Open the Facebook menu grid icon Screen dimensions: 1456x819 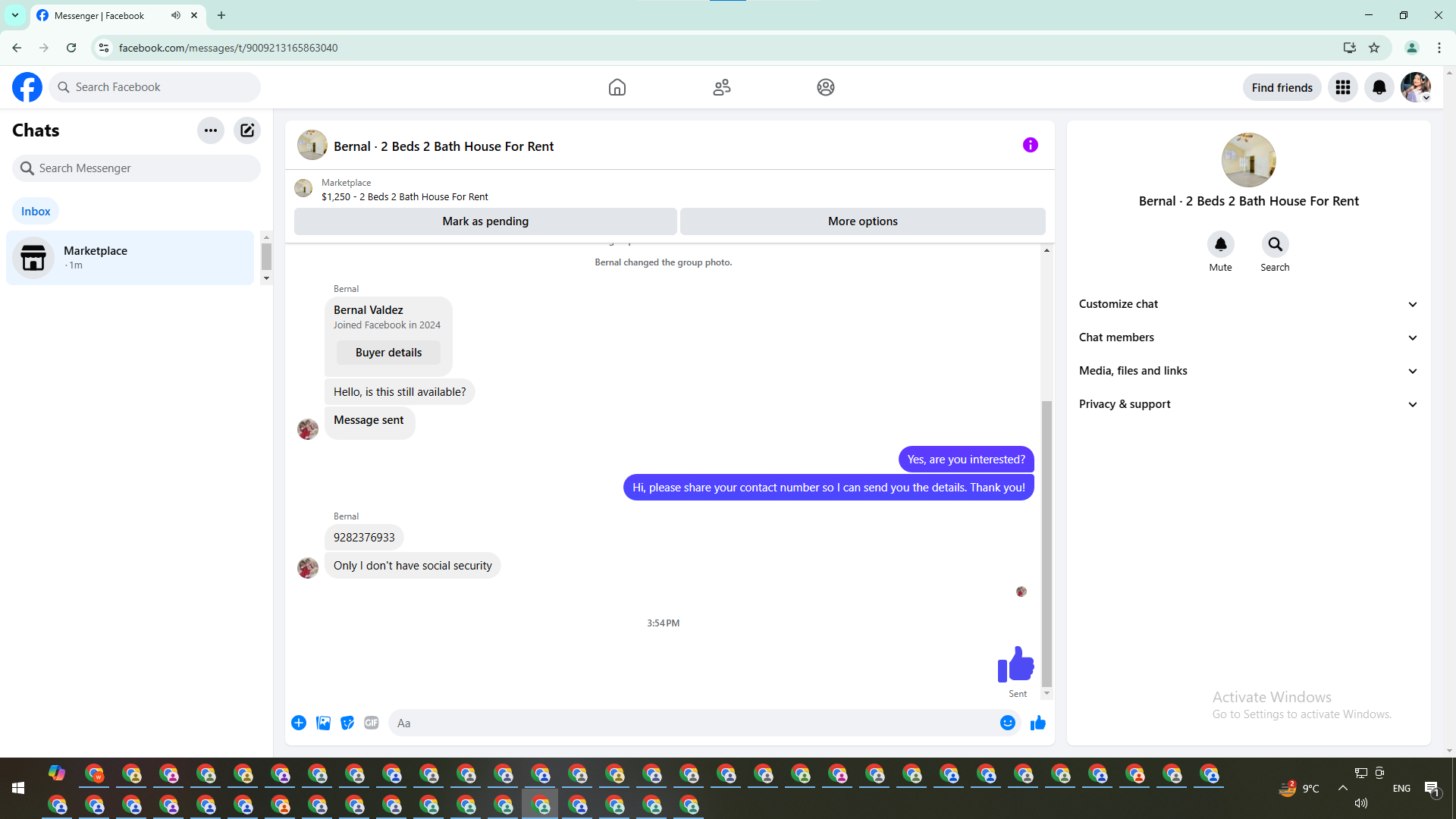coord(1343,87)
